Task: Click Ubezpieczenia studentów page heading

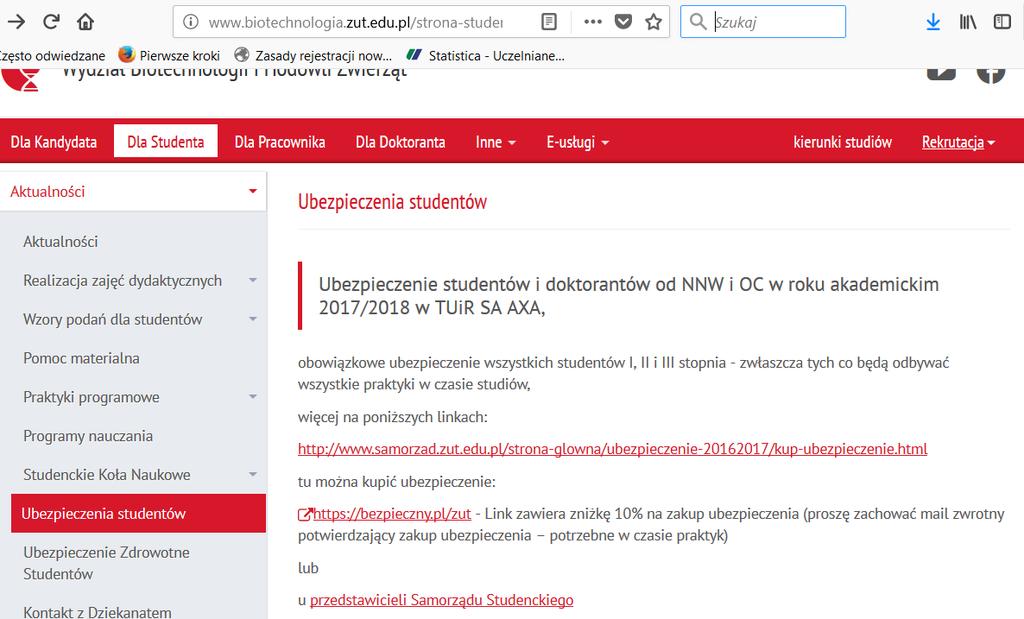Action: point(392,202)
